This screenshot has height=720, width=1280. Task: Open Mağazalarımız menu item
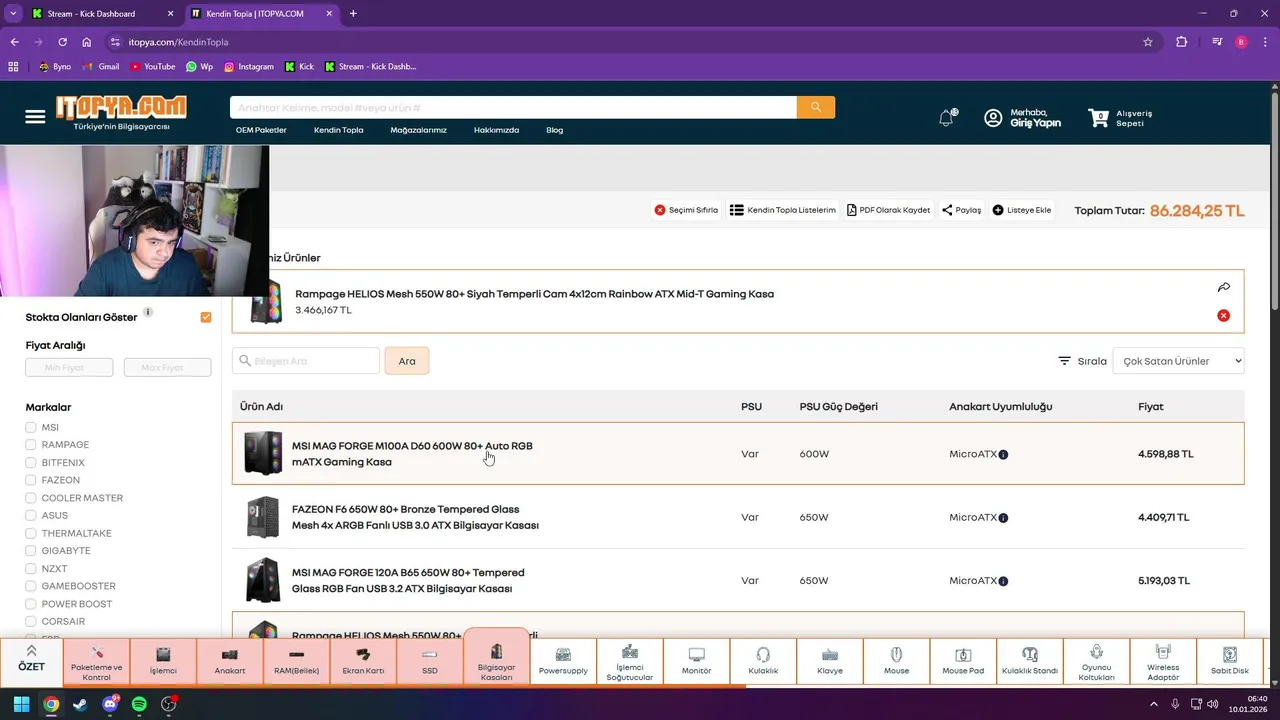coord(418,130)
